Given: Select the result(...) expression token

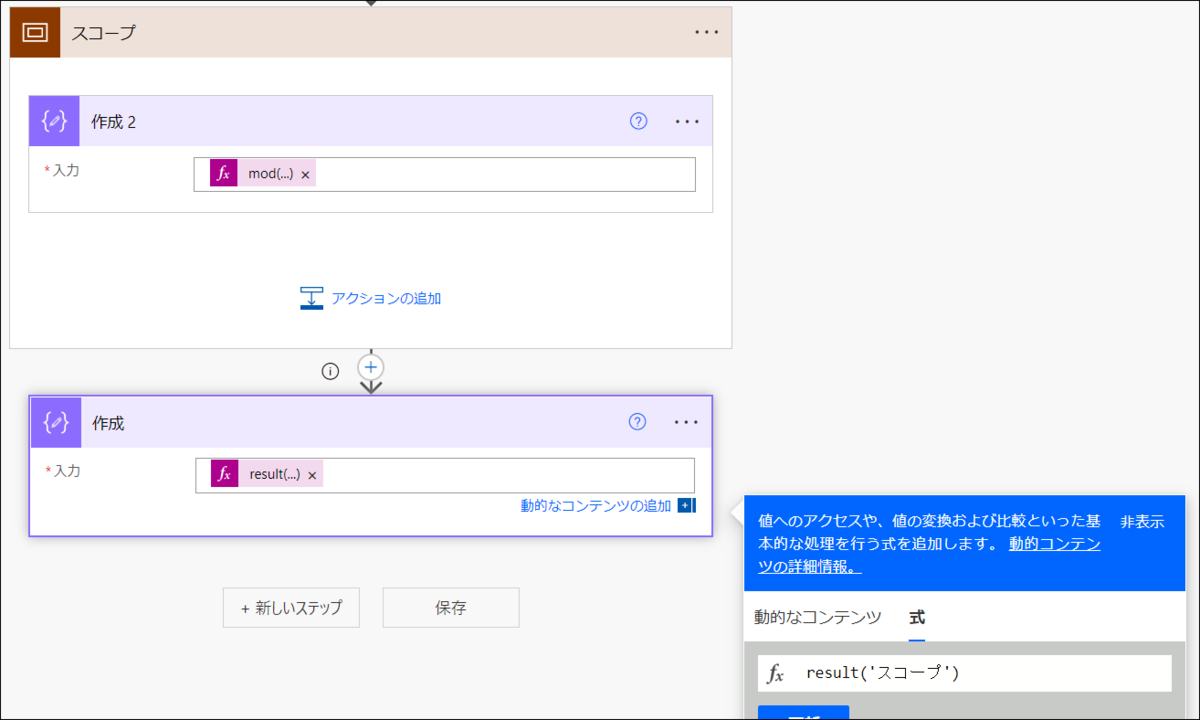Looking at the screenshot, I should pyautogui.click(x=267, y=474).
